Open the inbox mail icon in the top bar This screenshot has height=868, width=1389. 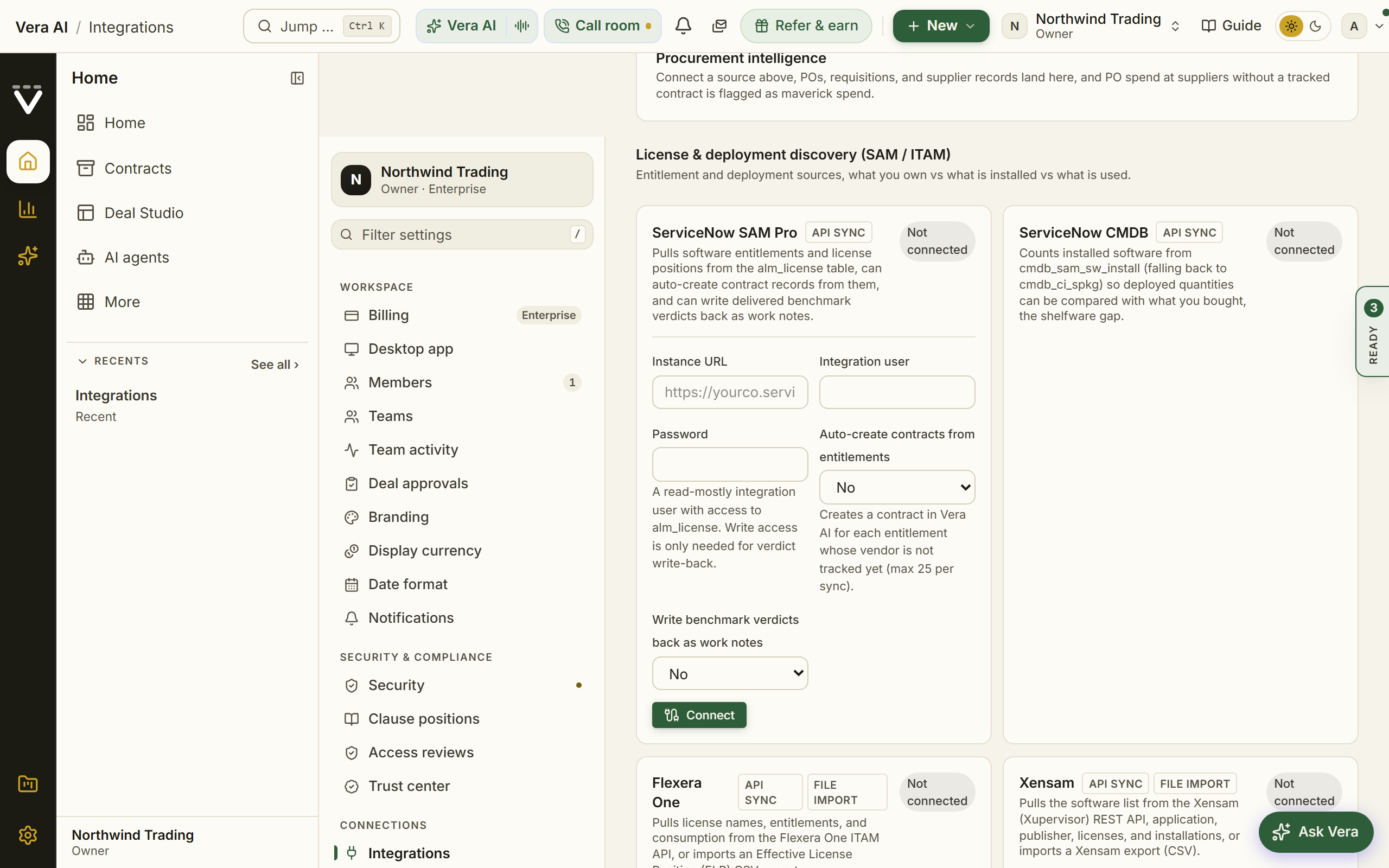(719, 26)
